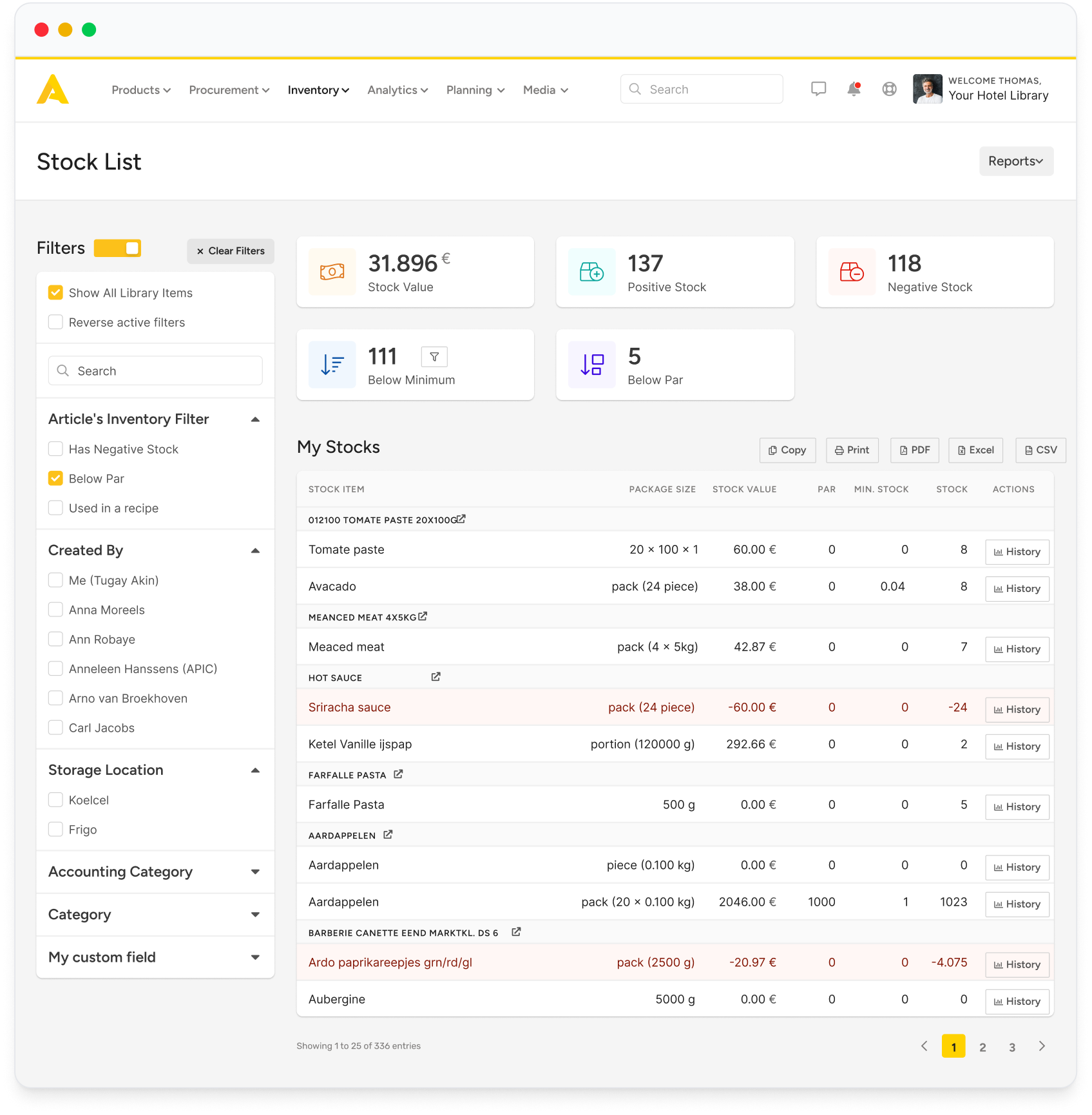Open external link next to Farfalle Pasta header
This screenshot has height=1115, width=1092.
(x=398, y=774)
